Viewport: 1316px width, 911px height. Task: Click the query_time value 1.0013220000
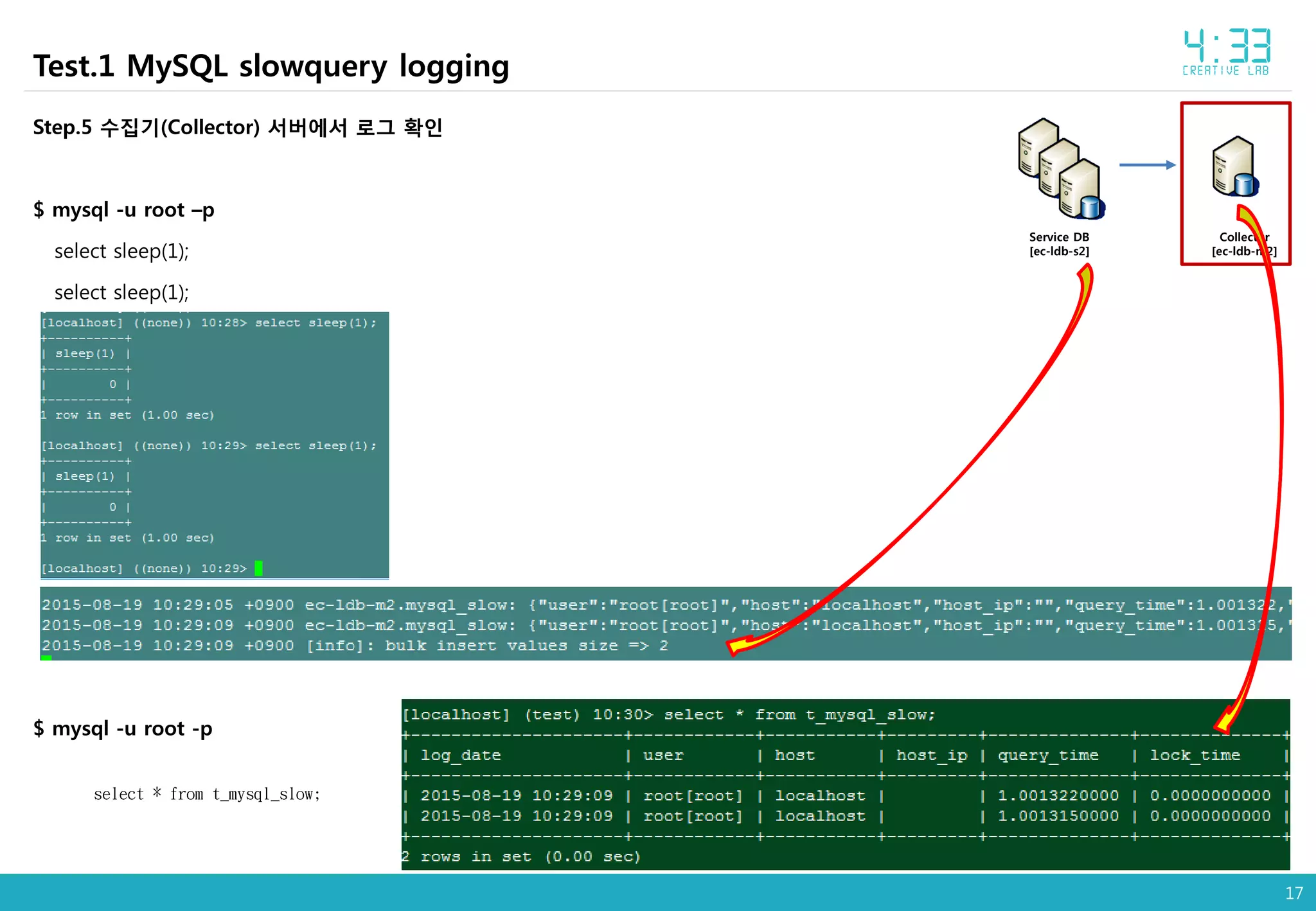tap(1058, 795)
